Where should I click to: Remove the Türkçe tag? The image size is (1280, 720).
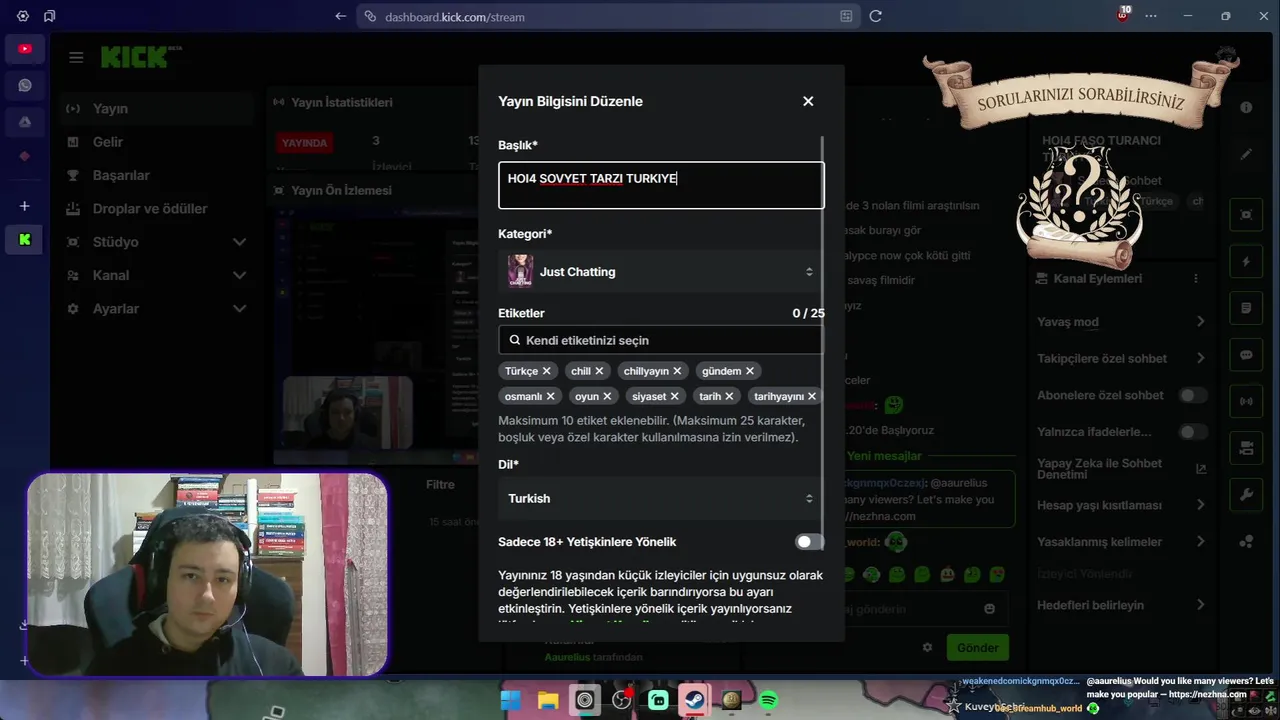[546, 371]
